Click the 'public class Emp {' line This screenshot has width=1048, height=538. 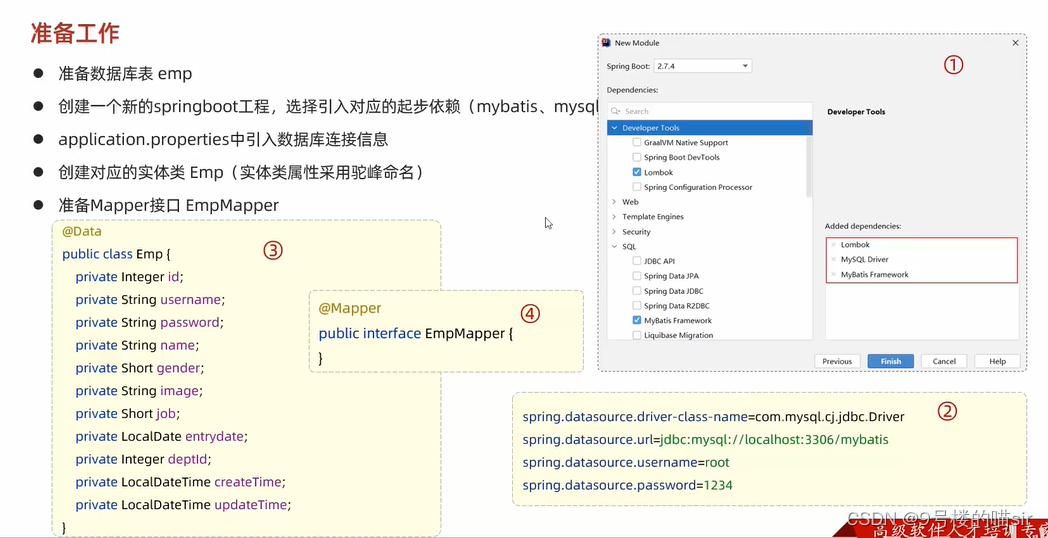pyautogui.click(x=117, y=255)
